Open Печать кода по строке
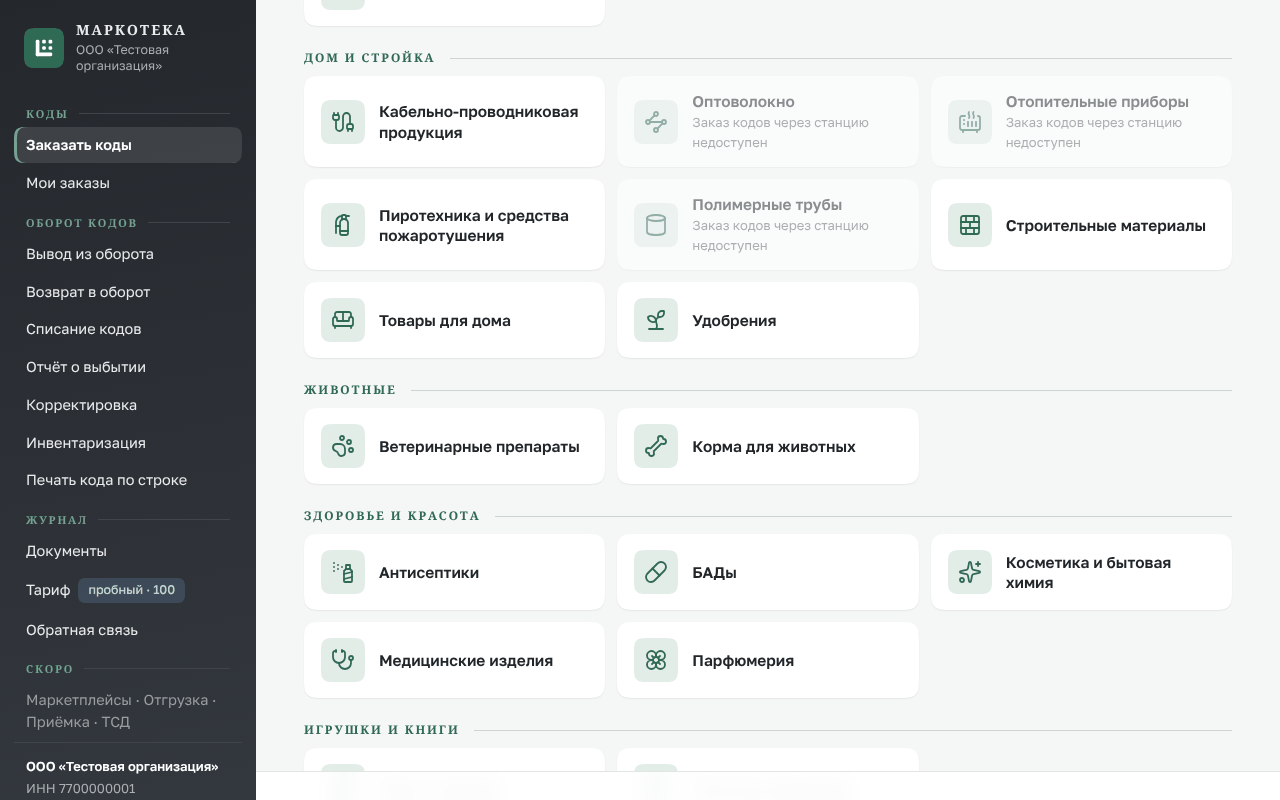The height and width of the screenshot is (800, 1280). [128, 480]
